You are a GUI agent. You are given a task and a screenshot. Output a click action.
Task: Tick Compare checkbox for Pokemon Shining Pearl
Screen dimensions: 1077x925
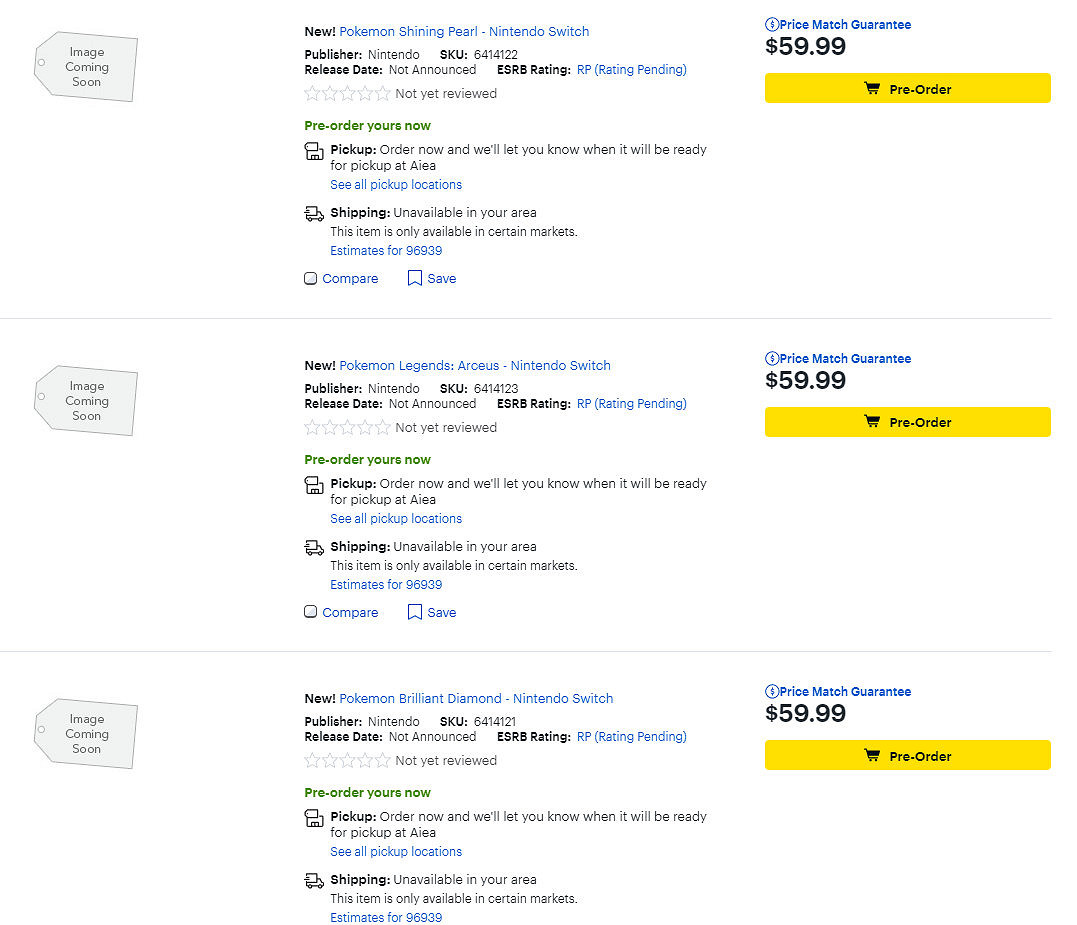tap(311, 279)
